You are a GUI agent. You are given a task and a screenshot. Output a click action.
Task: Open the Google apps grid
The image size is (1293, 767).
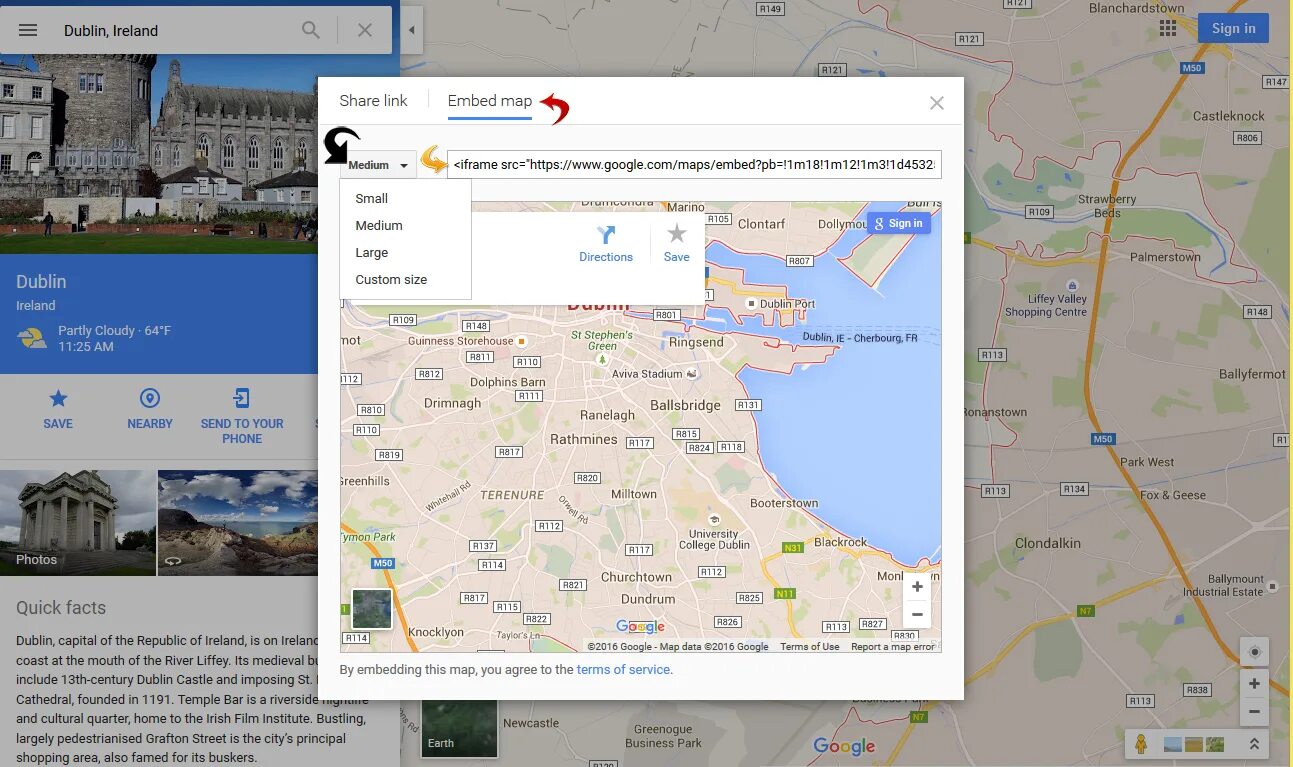click(1167, 28)
